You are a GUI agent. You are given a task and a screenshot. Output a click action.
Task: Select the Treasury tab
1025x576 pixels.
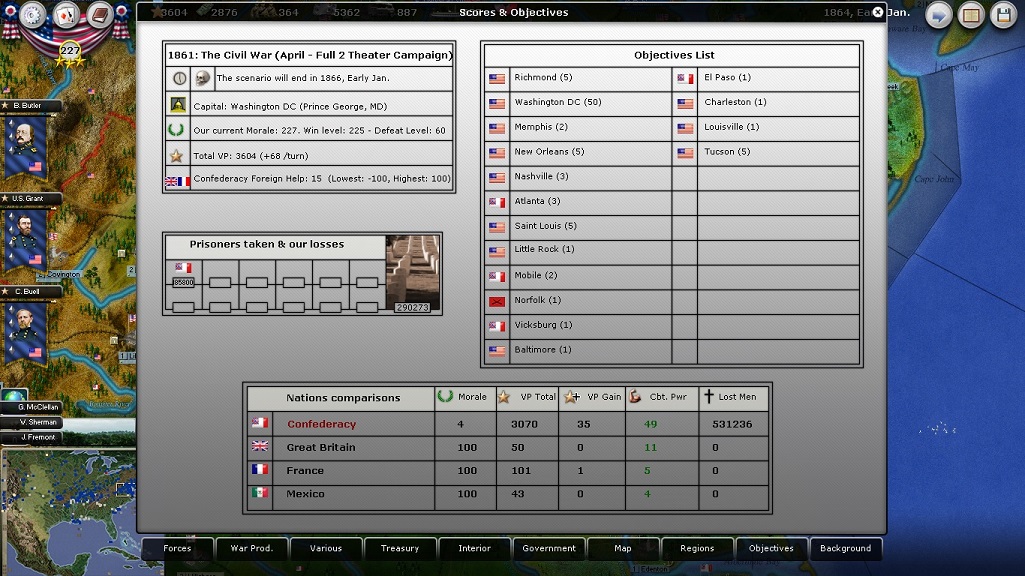400,548
